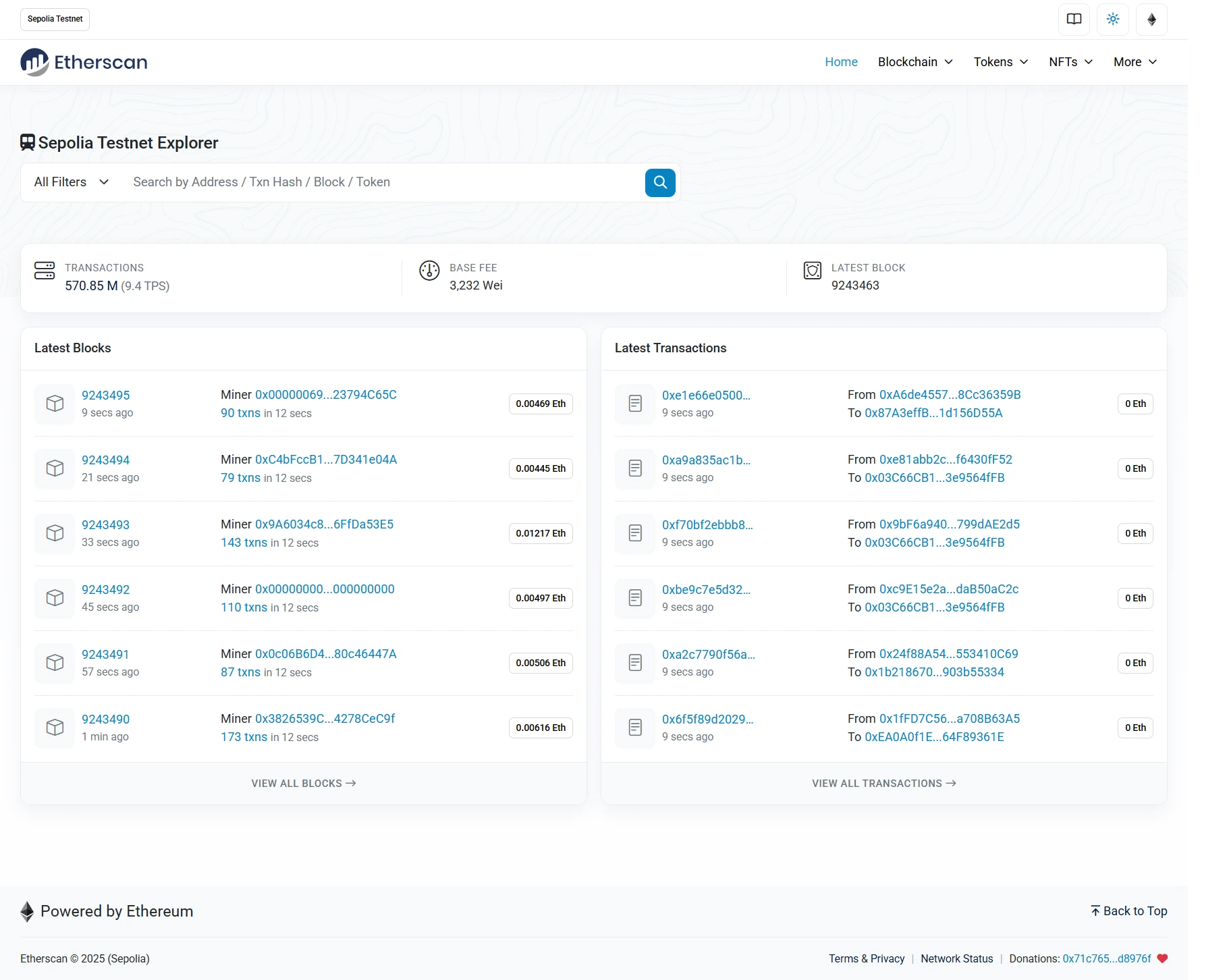Open transaction 0xa2c7790f56a...

pos(709,655)
